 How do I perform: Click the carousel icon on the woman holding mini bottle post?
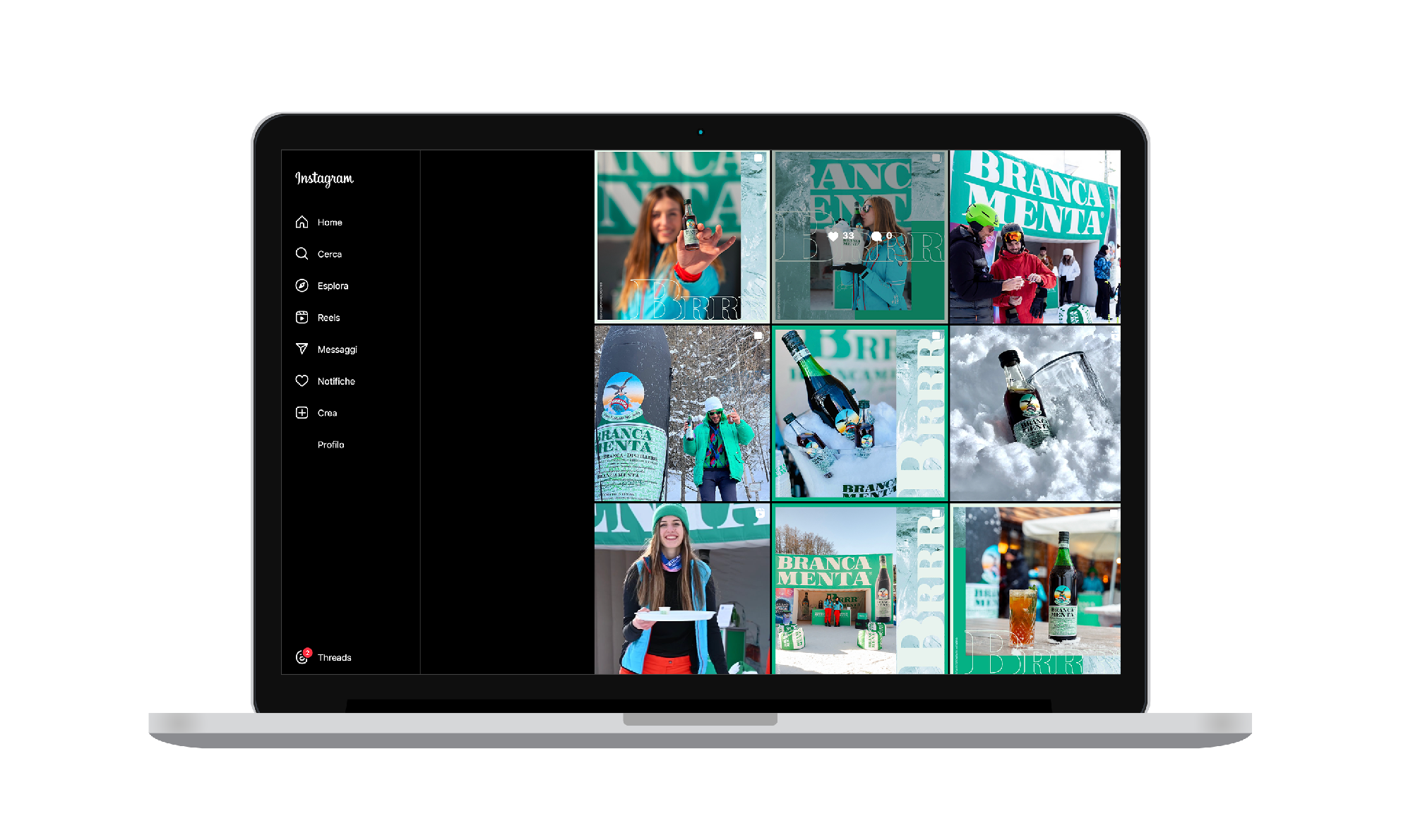pyautogui.click(x=758, y=159)
